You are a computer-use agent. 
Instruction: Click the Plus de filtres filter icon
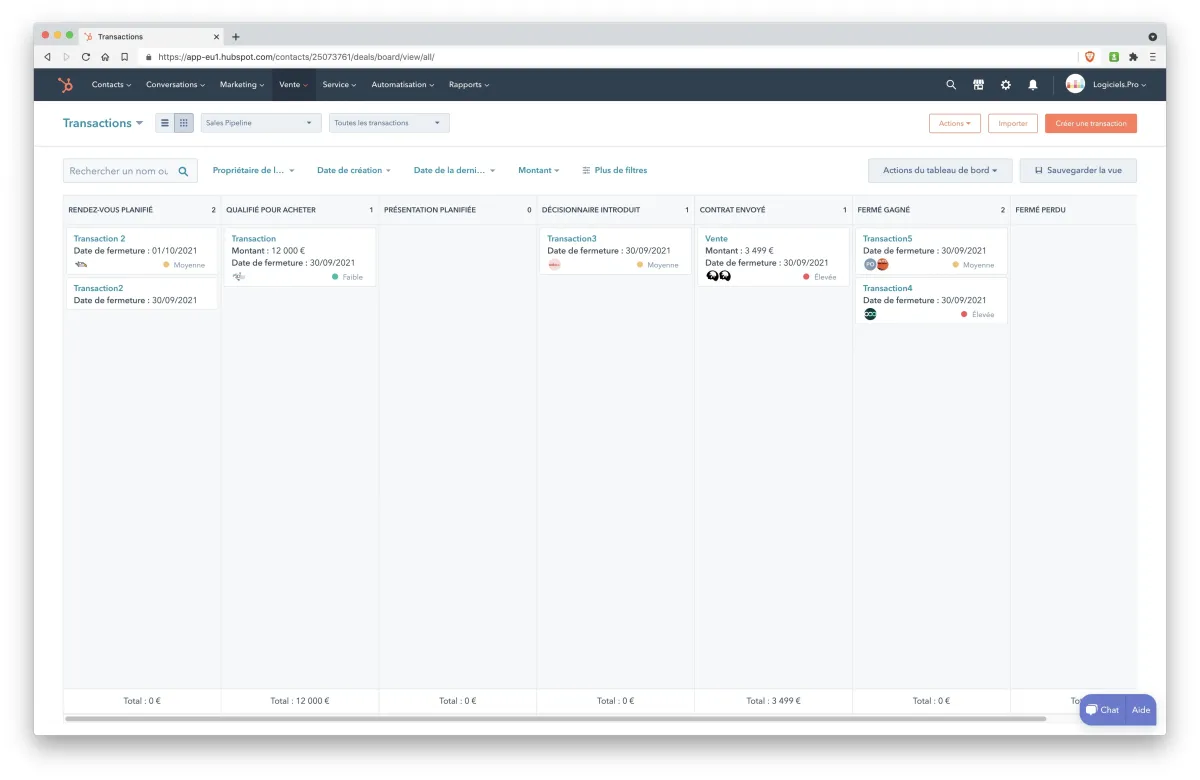586,171
